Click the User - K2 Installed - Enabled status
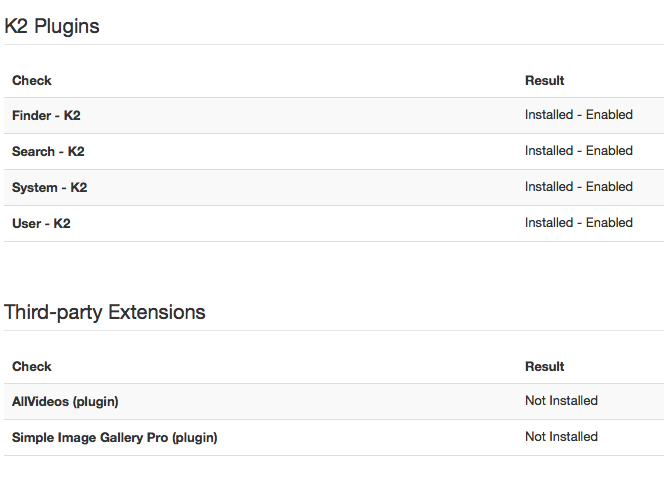The width and height of the screenshot is (664, 479). pos(579,222)
